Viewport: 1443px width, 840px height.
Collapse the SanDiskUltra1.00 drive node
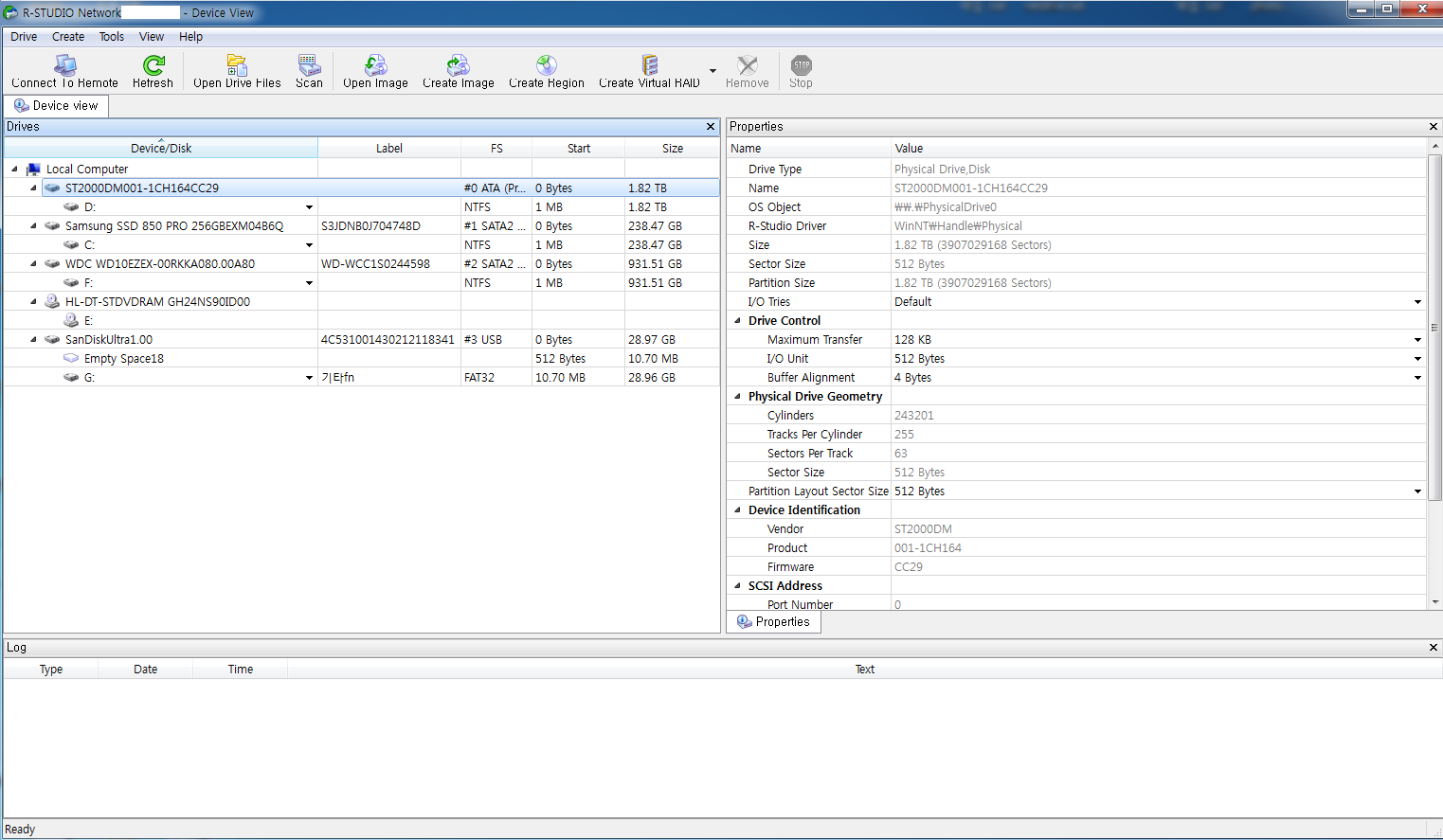click(x=33, y=340)
